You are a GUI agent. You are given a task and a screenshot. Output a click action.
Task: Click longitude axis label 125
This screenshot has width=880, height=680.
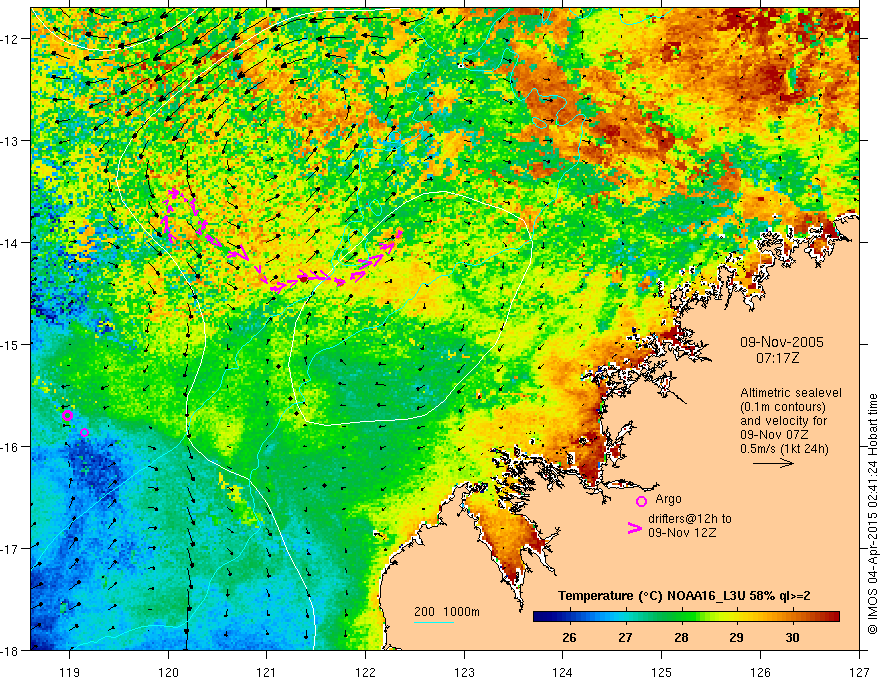[662, 672]
